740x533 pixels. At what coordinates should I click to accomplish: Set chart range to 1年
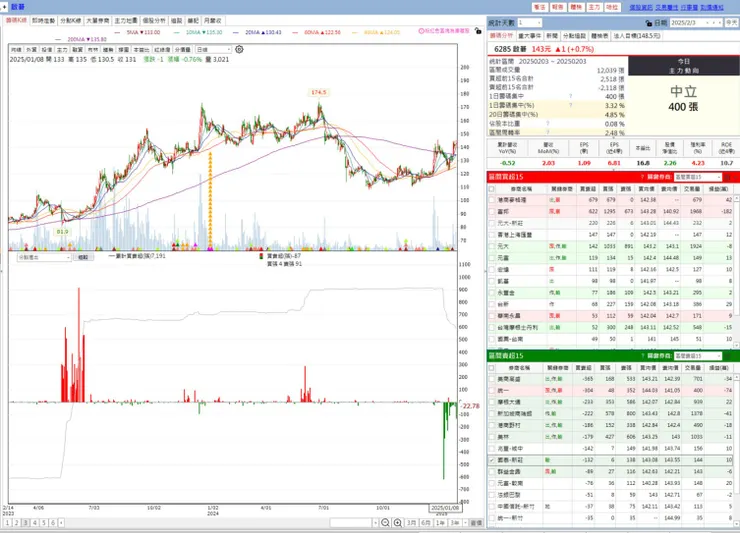[440, 523]
